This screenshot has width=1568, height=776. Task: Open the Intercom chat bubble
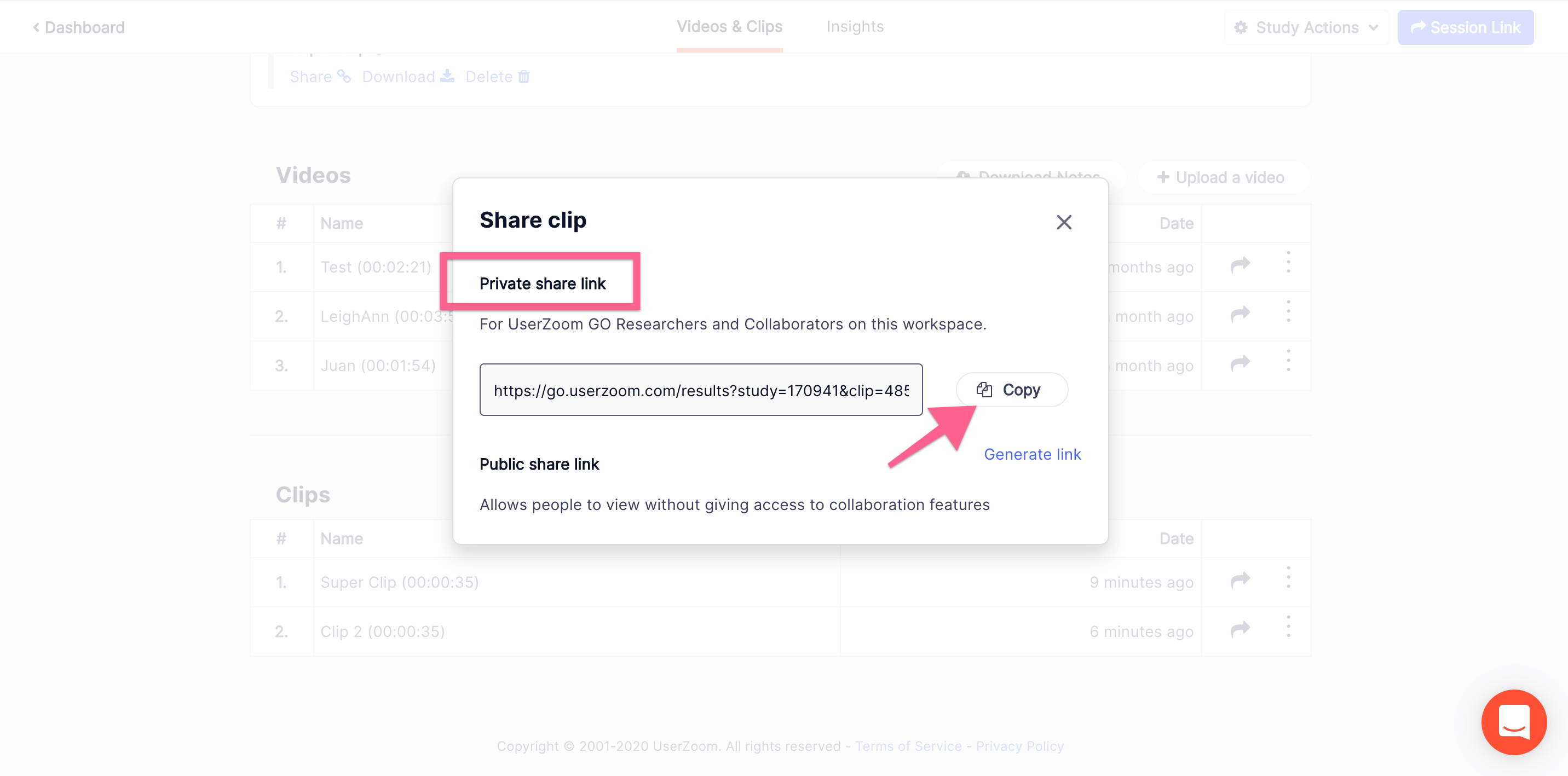(x=1513, y=721)
